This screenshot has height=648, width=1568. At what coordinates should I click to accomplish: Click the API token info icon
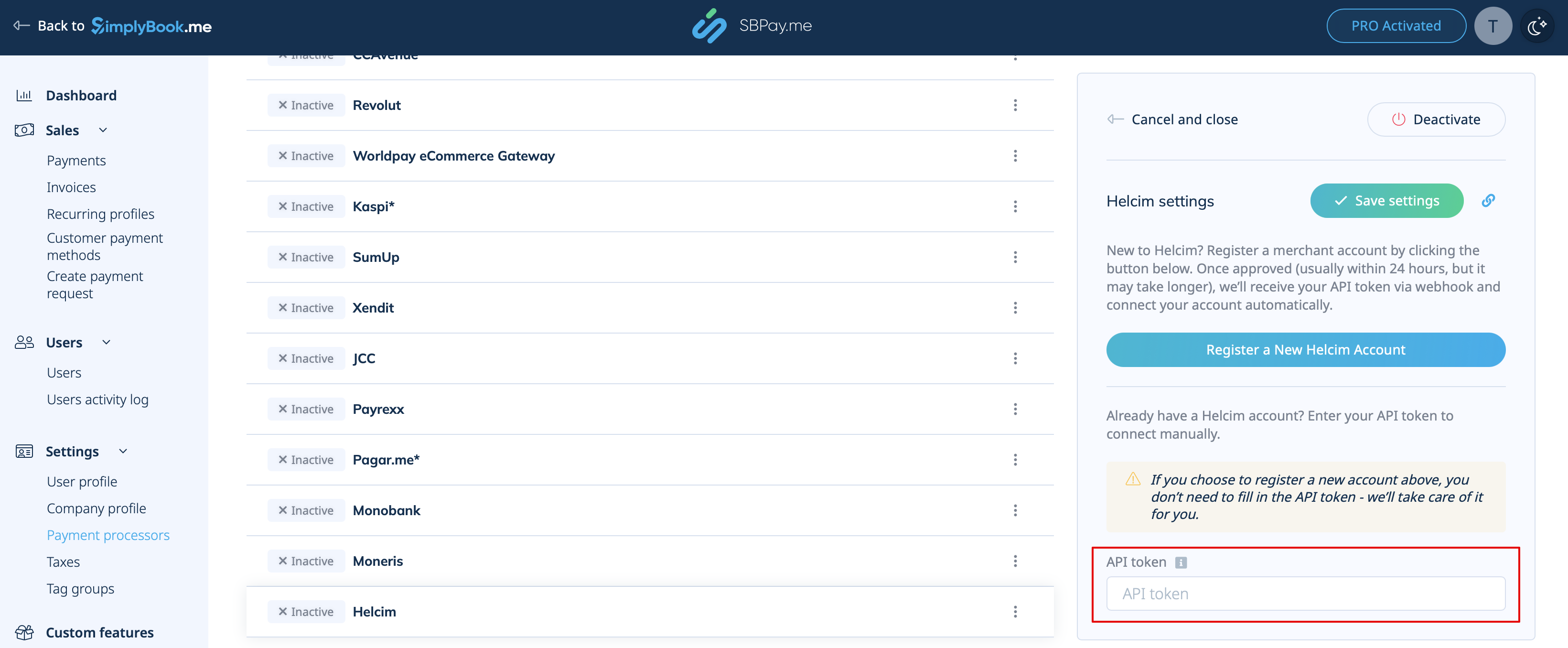point(1180,562)
